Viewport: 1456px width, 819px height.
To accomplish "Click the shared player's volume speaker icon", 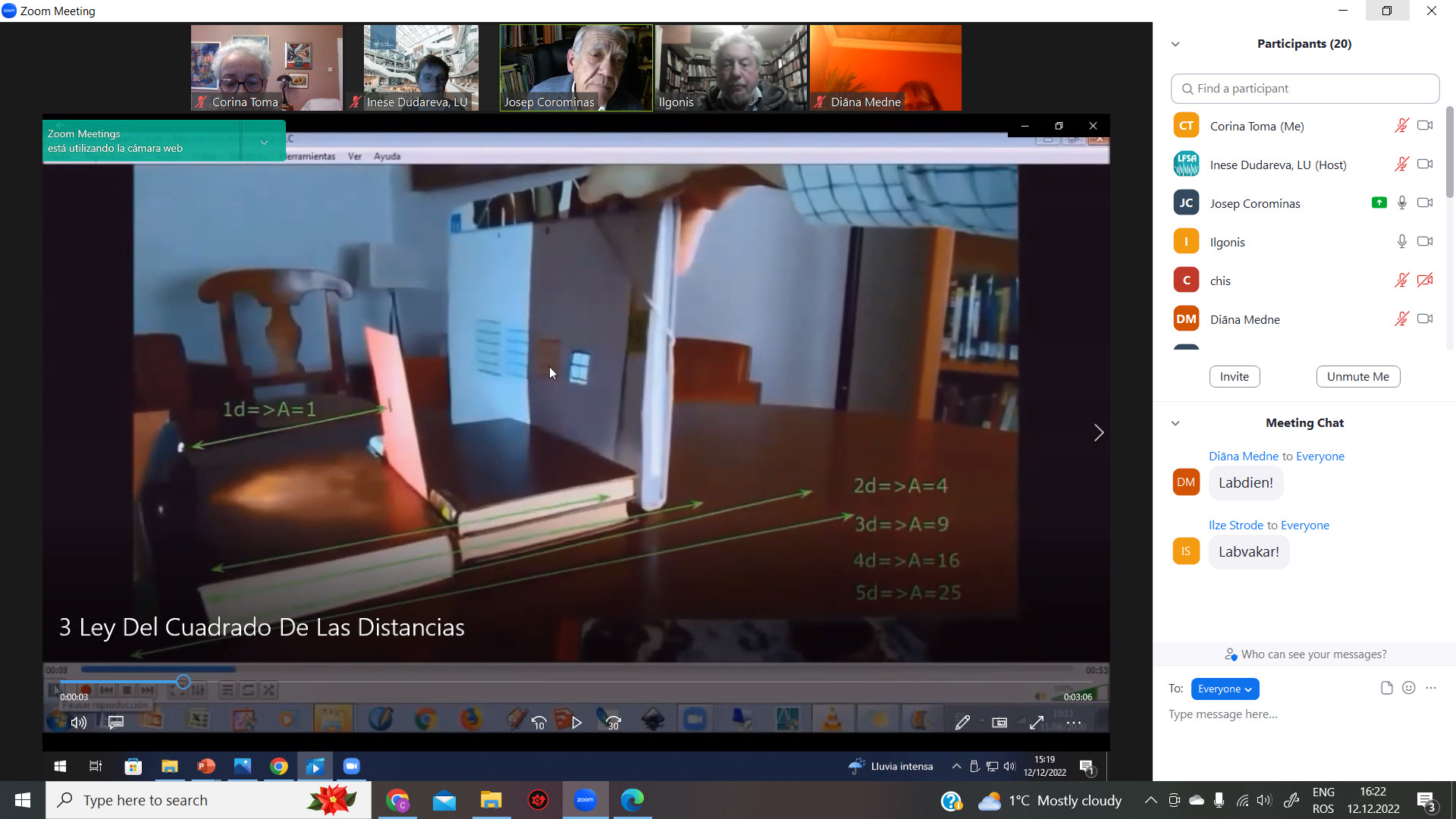I will (79, 723).
